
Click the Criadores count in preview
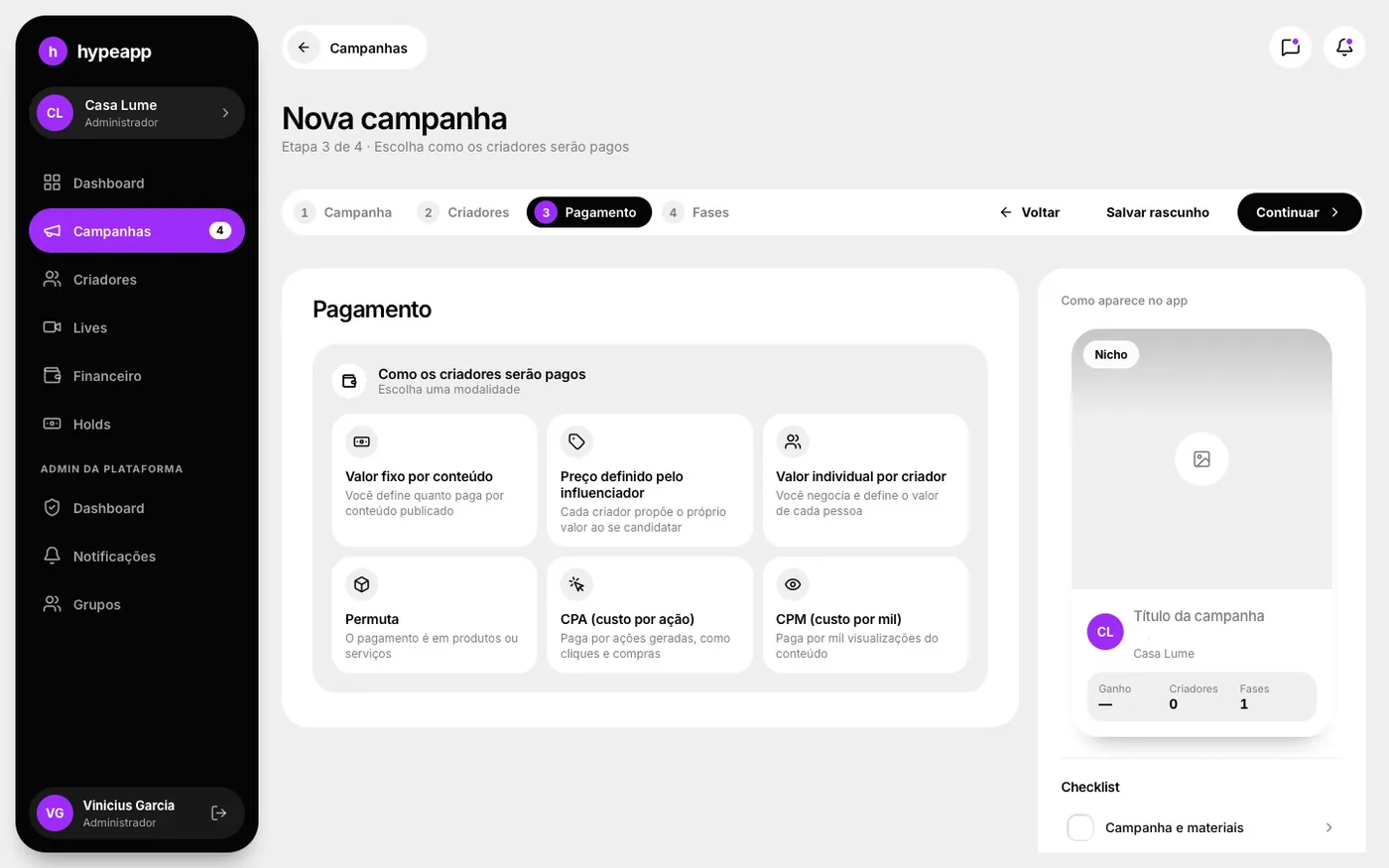coord(1194,696)
